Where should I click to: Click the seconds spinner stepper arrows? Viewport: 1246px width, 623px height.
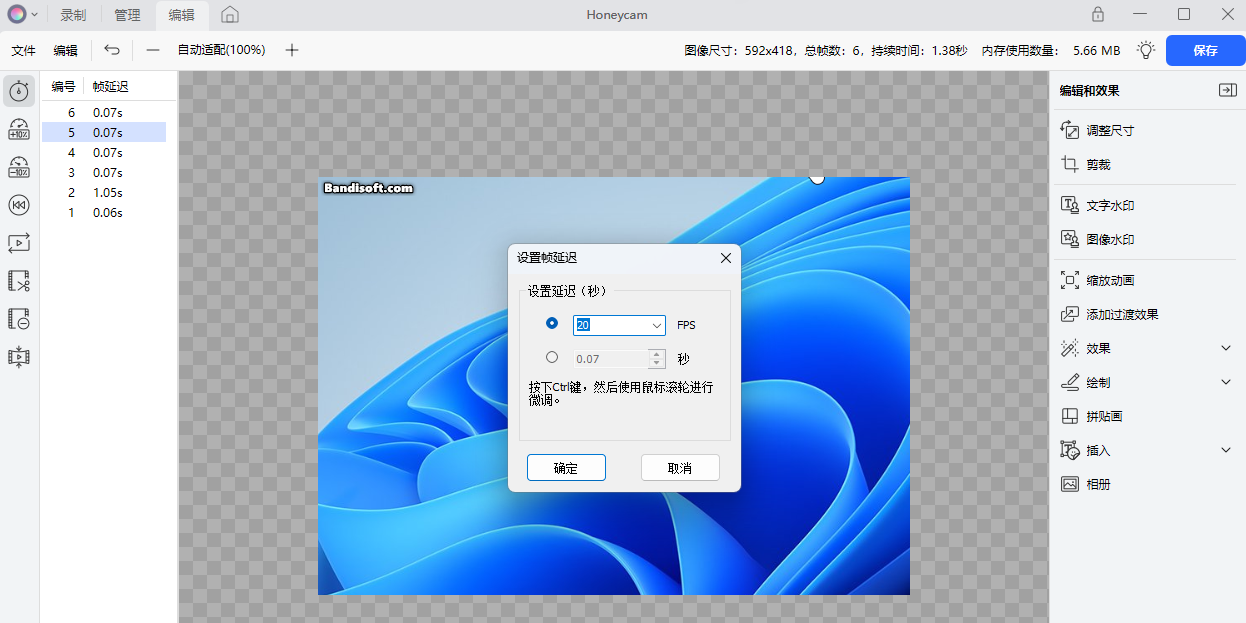pos(656,358)
